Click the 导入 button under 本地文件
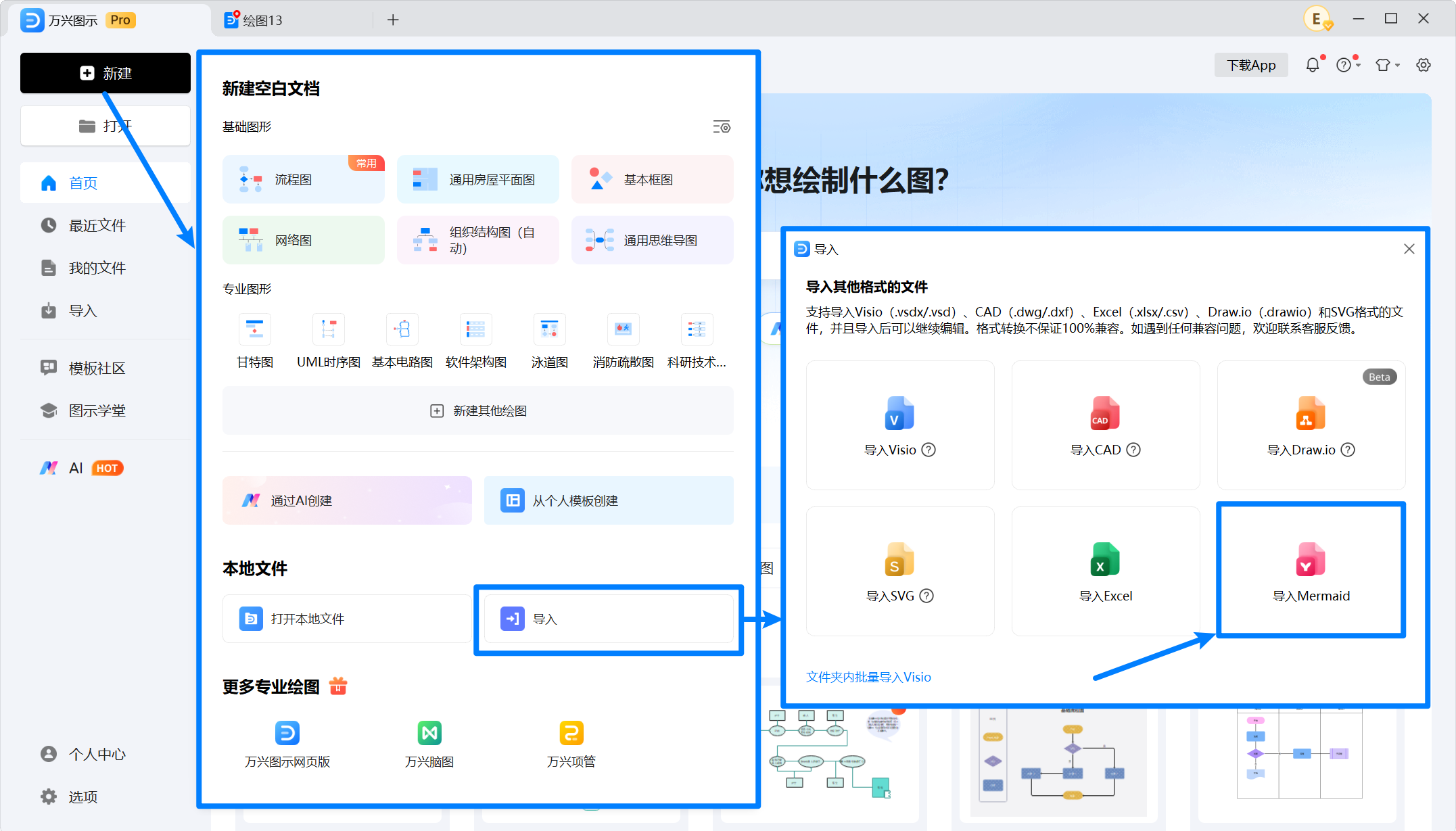Viewport: 1456px width, 831px height. pyautogui.click(x=609, y=619)
